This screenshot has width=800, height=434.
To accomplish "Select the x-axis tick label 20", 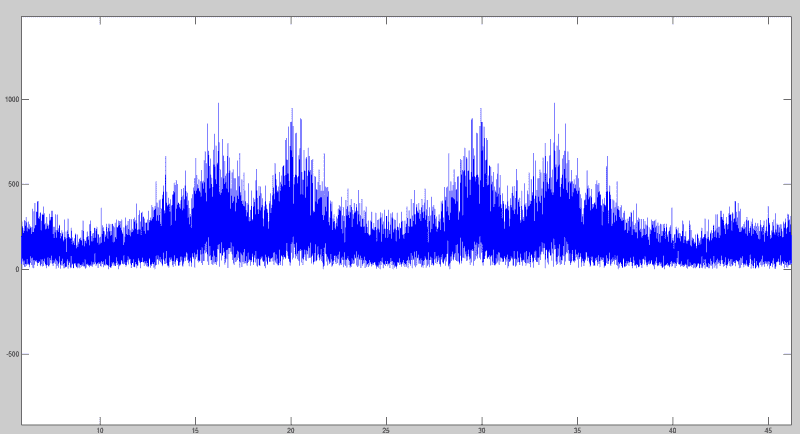I will (291, 430).
